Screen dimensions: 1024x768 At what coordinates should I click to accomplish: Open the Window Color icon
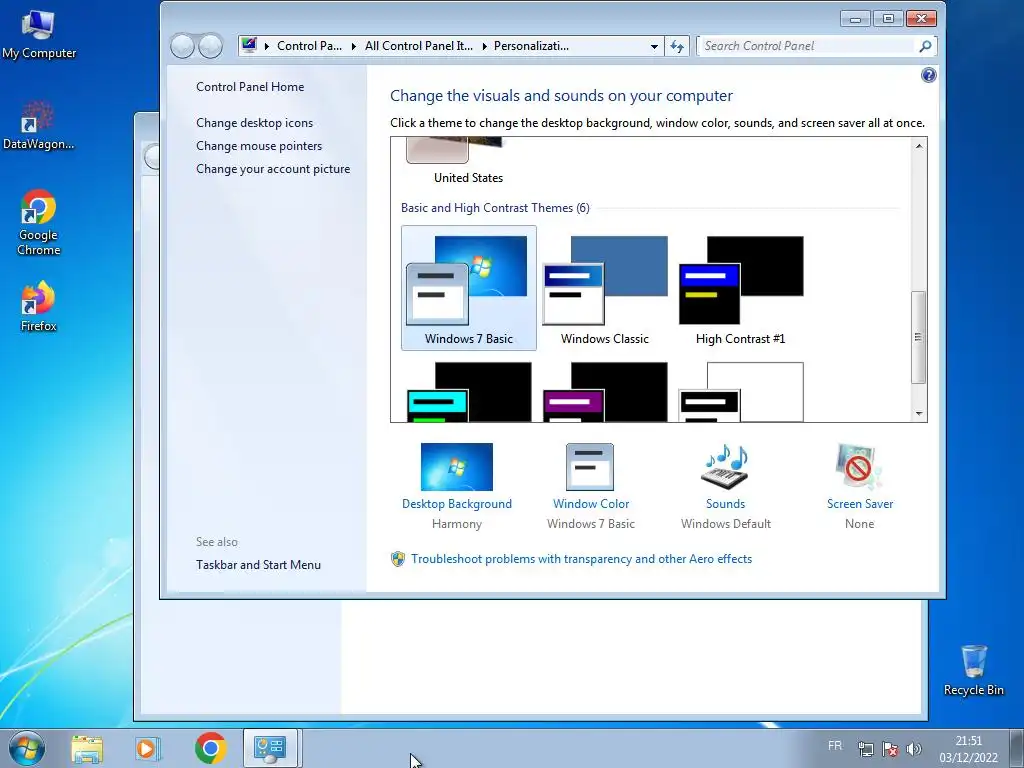click(x=590, y=466)
